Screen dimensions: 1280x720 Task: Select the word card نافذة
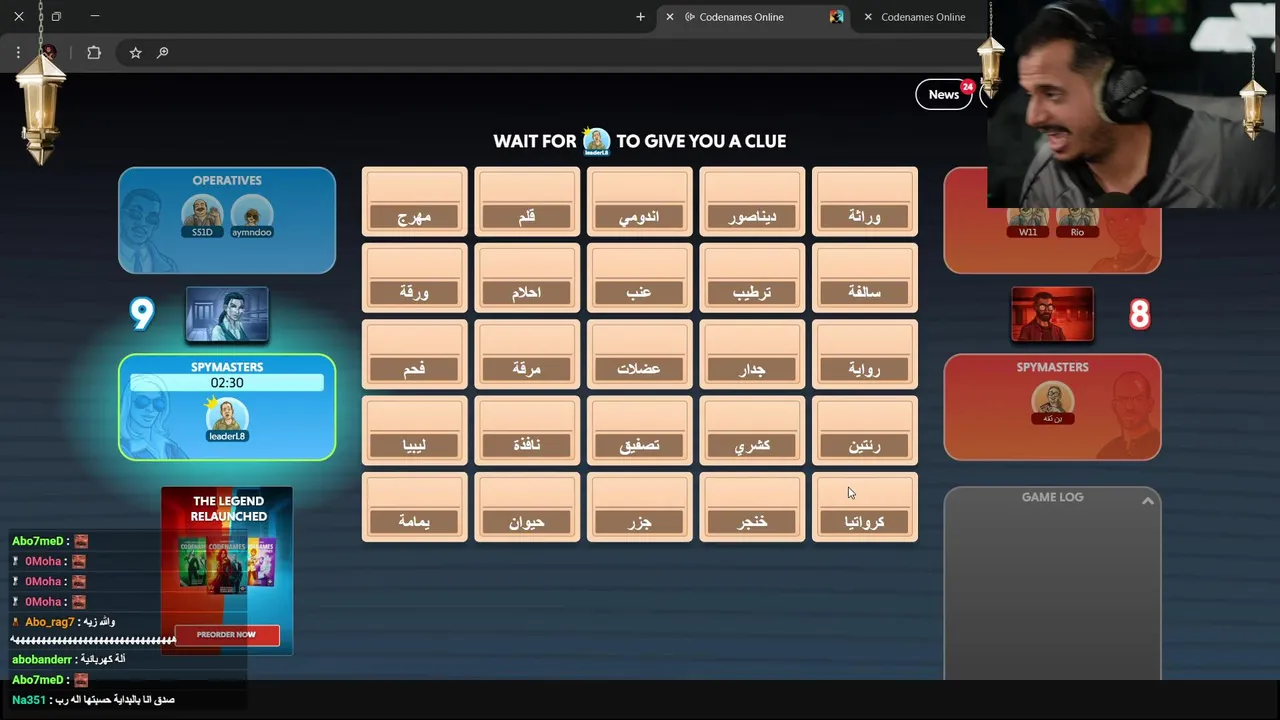527,431
